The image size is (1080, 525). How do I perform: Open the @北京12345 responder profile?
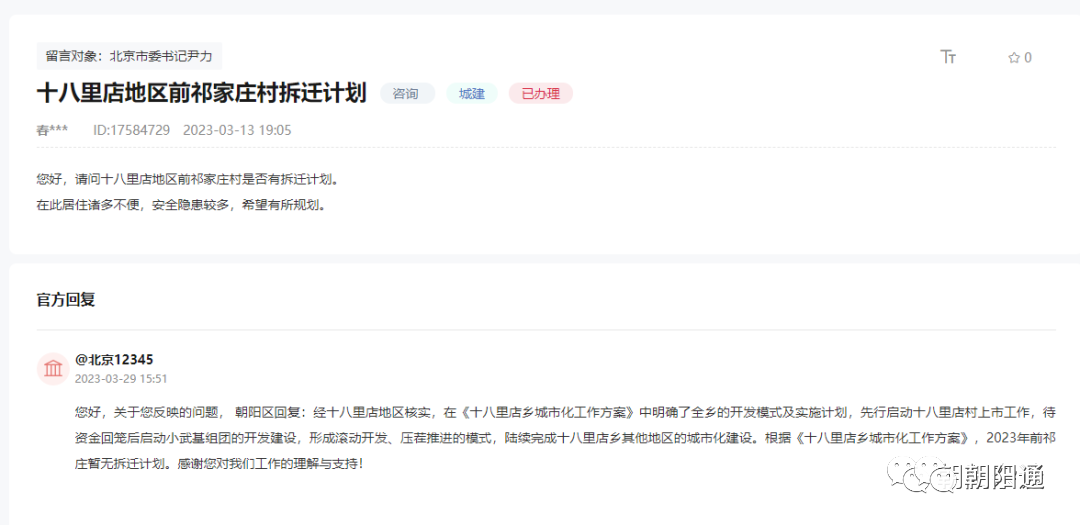point(114,360)
